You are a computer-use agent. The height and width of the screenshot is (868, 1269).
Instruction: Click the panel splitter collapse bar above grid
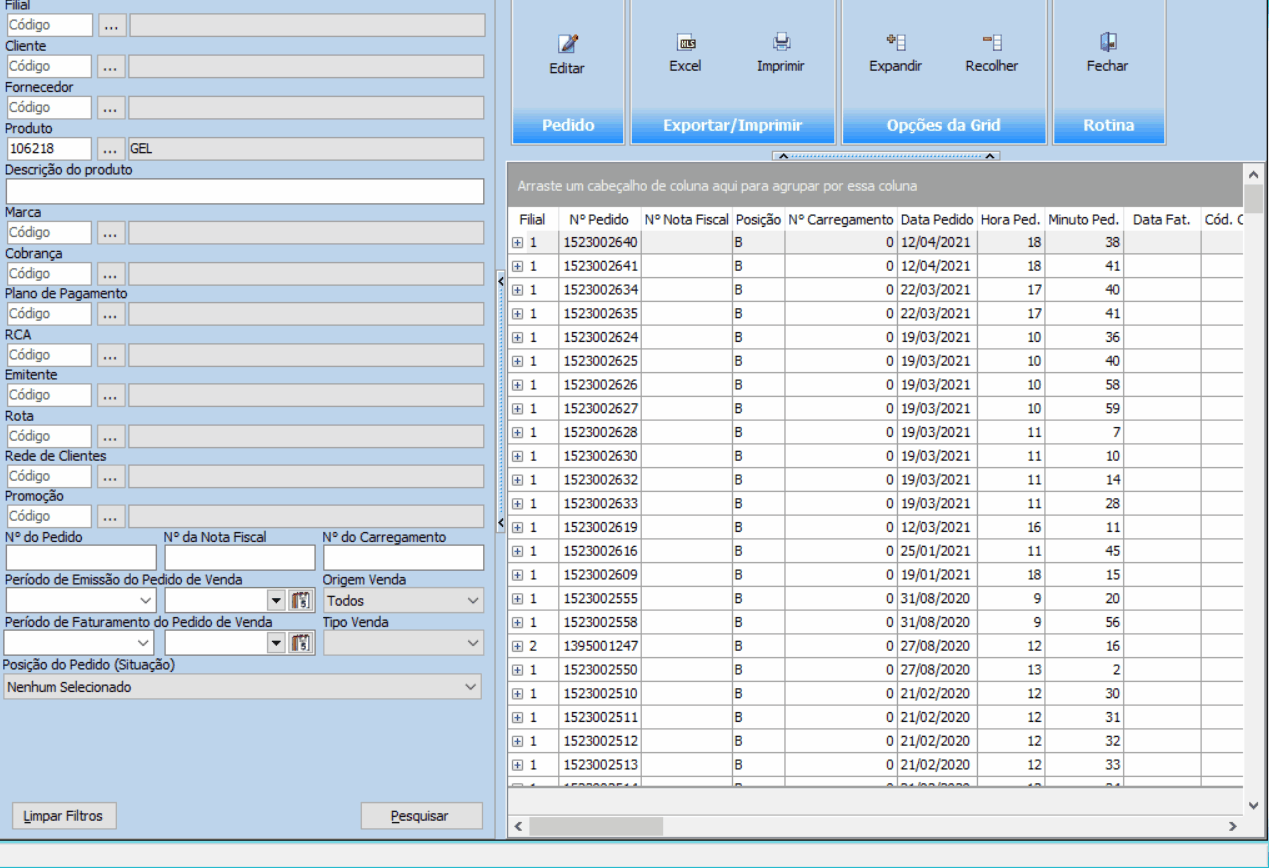[886, 155]
